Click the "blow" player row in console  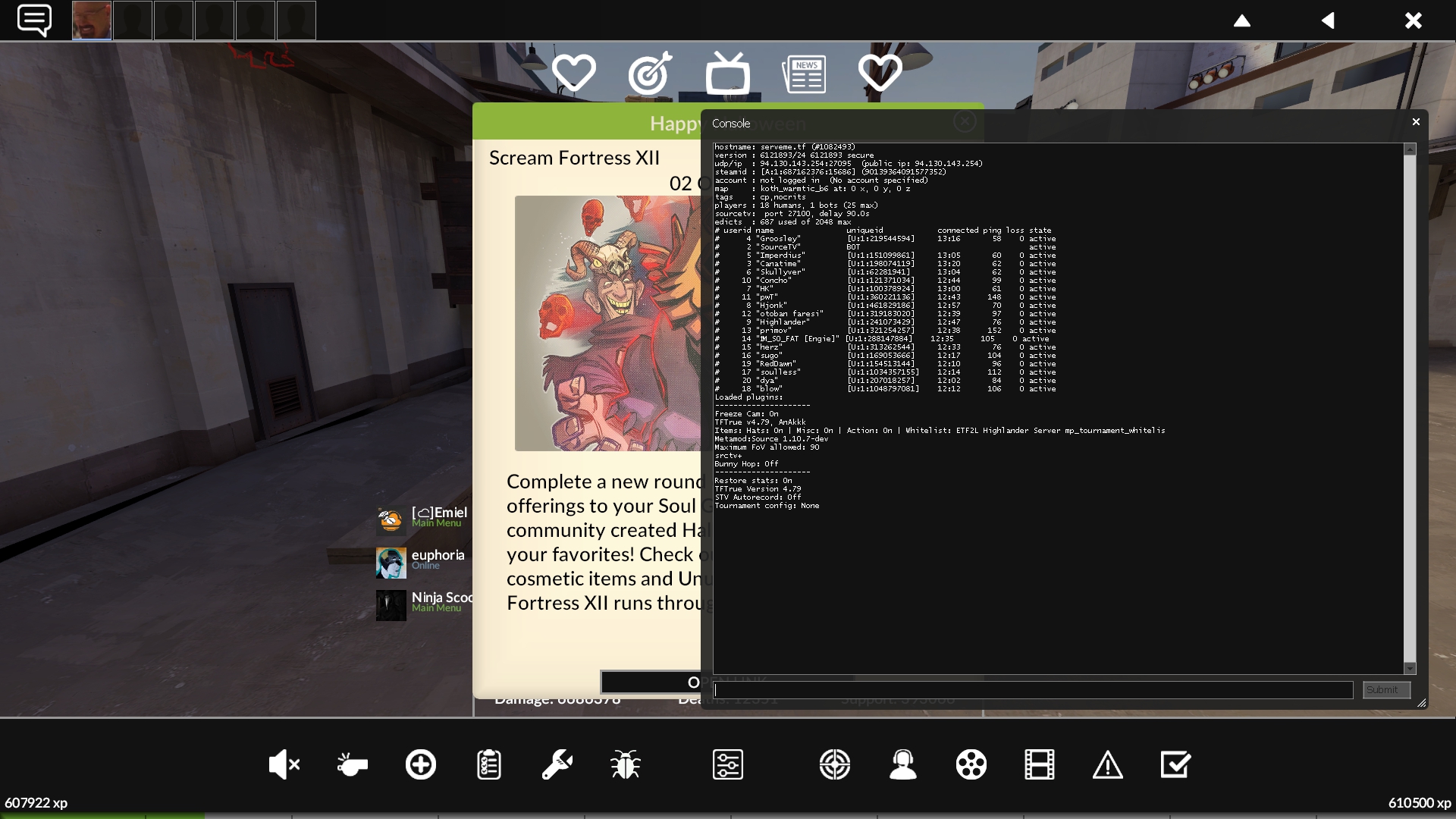(x=885, y=389)
